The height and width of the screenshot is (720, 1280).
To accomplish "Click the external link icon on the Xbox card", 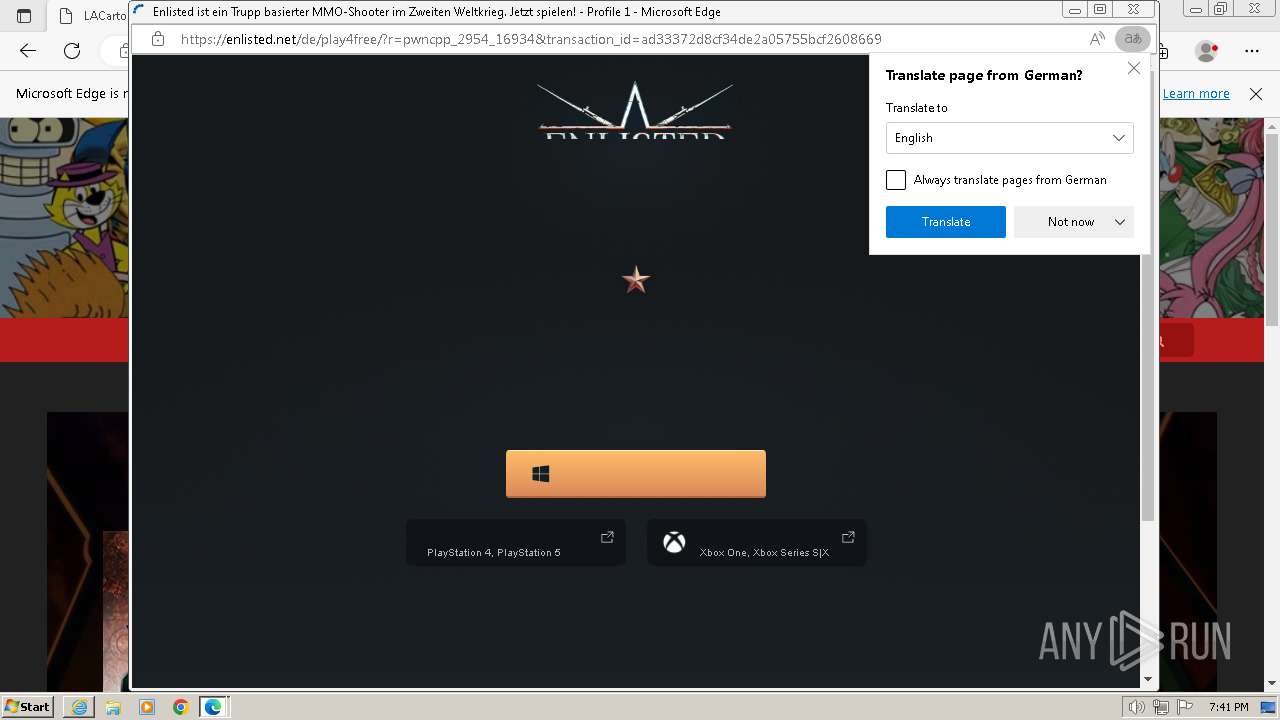I will [x=848, y=537].
